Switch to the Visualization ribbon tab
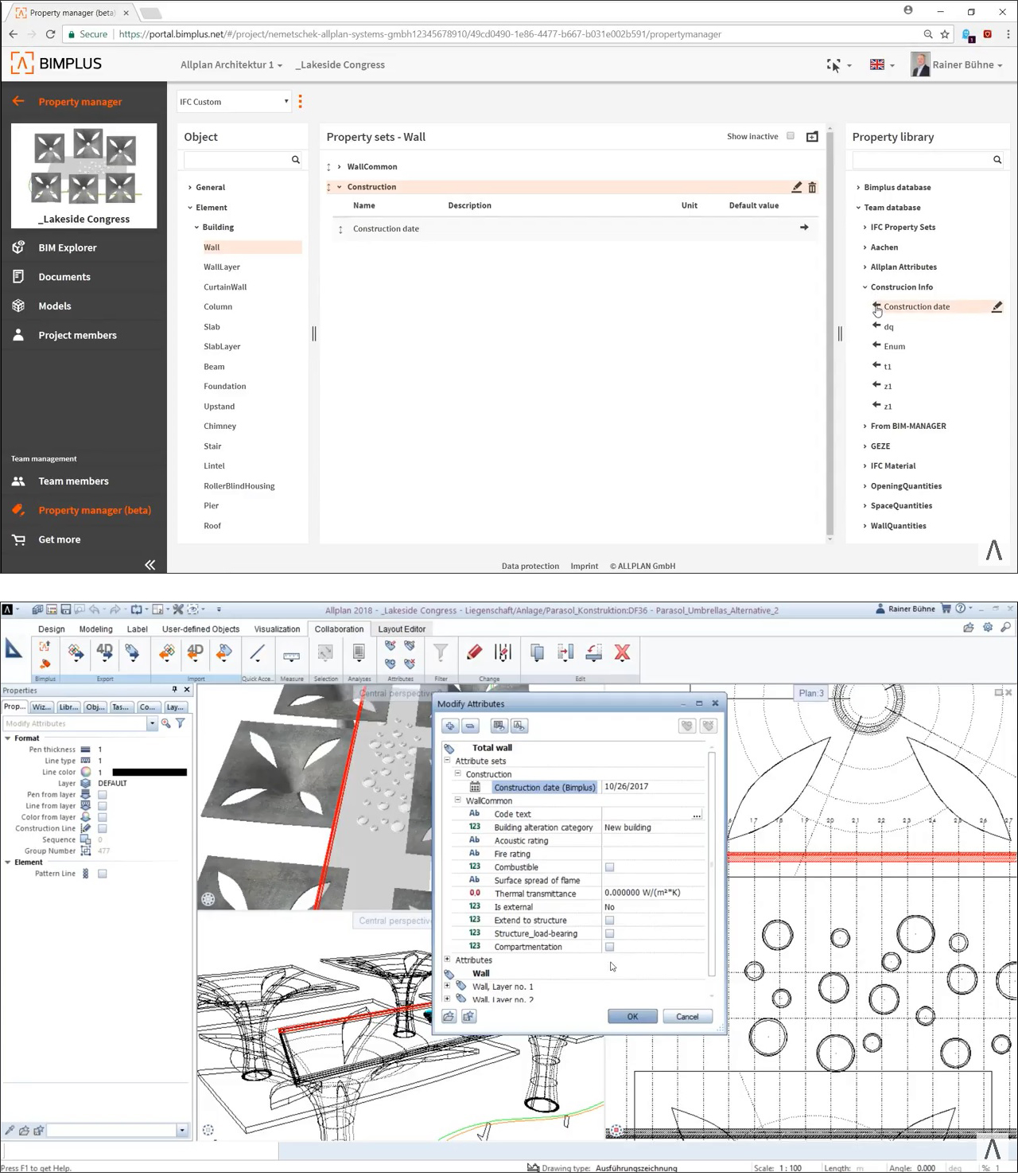This screenshot has height=1176, width=1018. pyautogui.click(x=277, y=629)
